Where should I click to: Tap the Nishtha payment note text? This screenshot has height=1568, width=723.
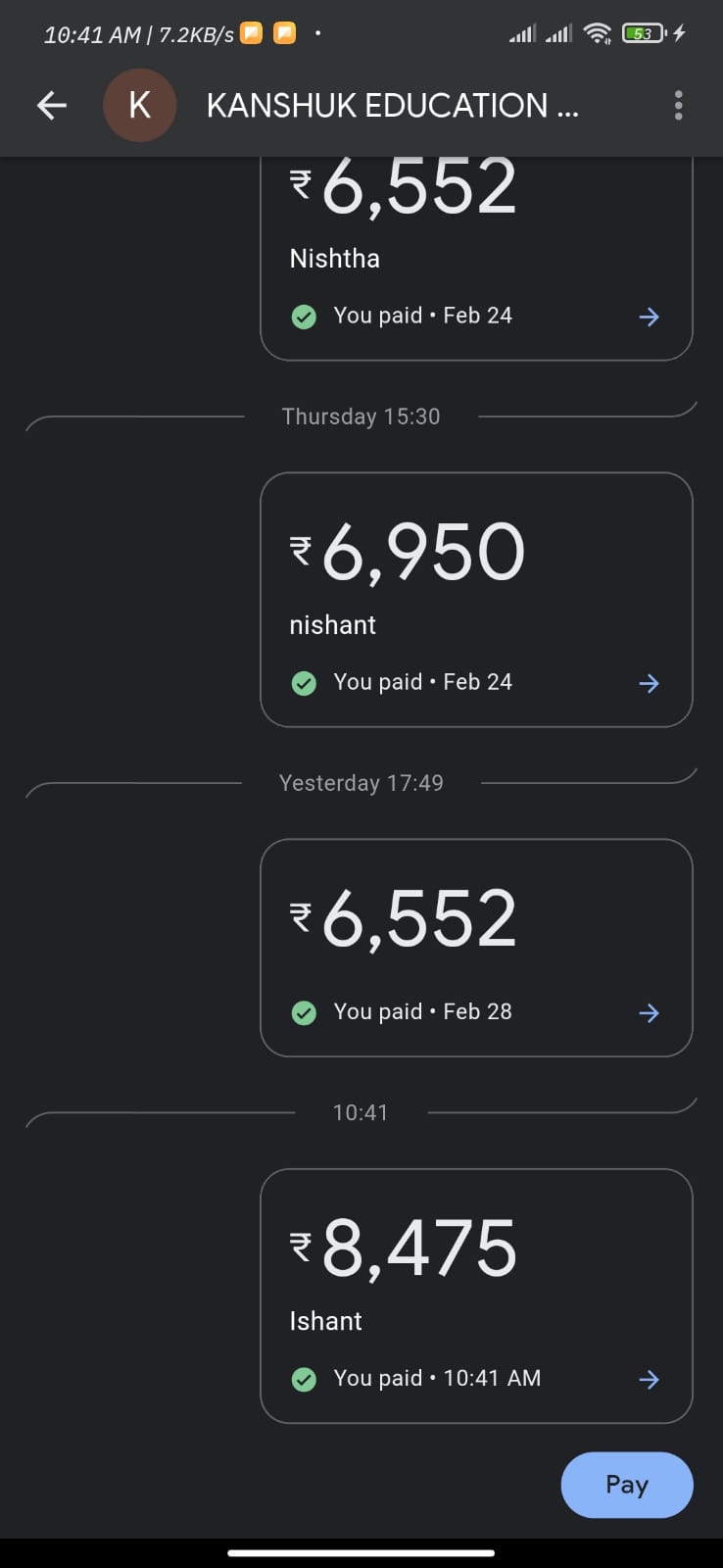click(x=335, y=259)
